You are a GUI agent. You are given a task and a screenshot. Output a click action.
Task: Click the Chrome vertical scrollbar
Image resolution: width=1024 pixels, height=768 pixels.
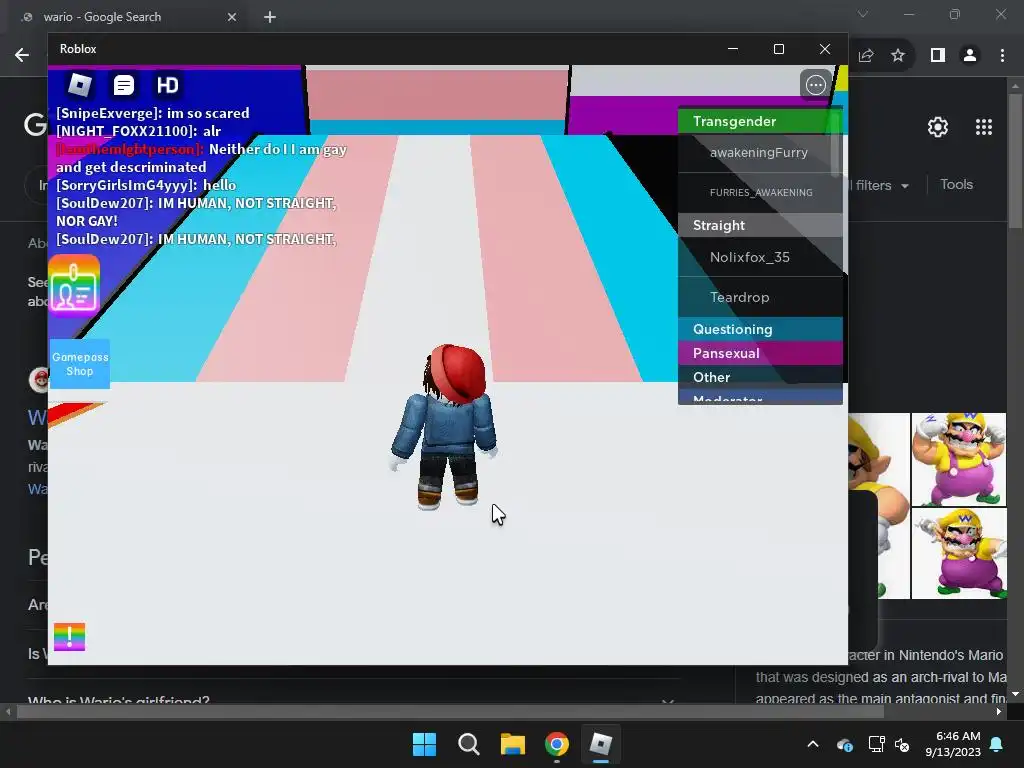pyautogui.click(x=1015, y=160)
